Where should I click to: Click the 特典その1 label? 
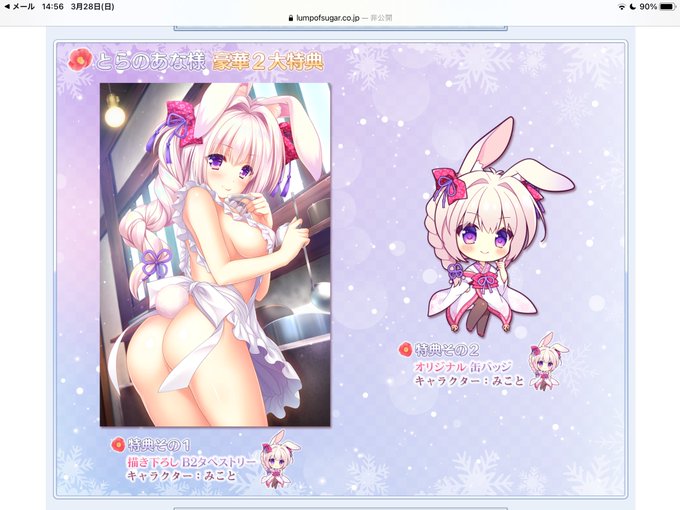click(x=159, y=445)
